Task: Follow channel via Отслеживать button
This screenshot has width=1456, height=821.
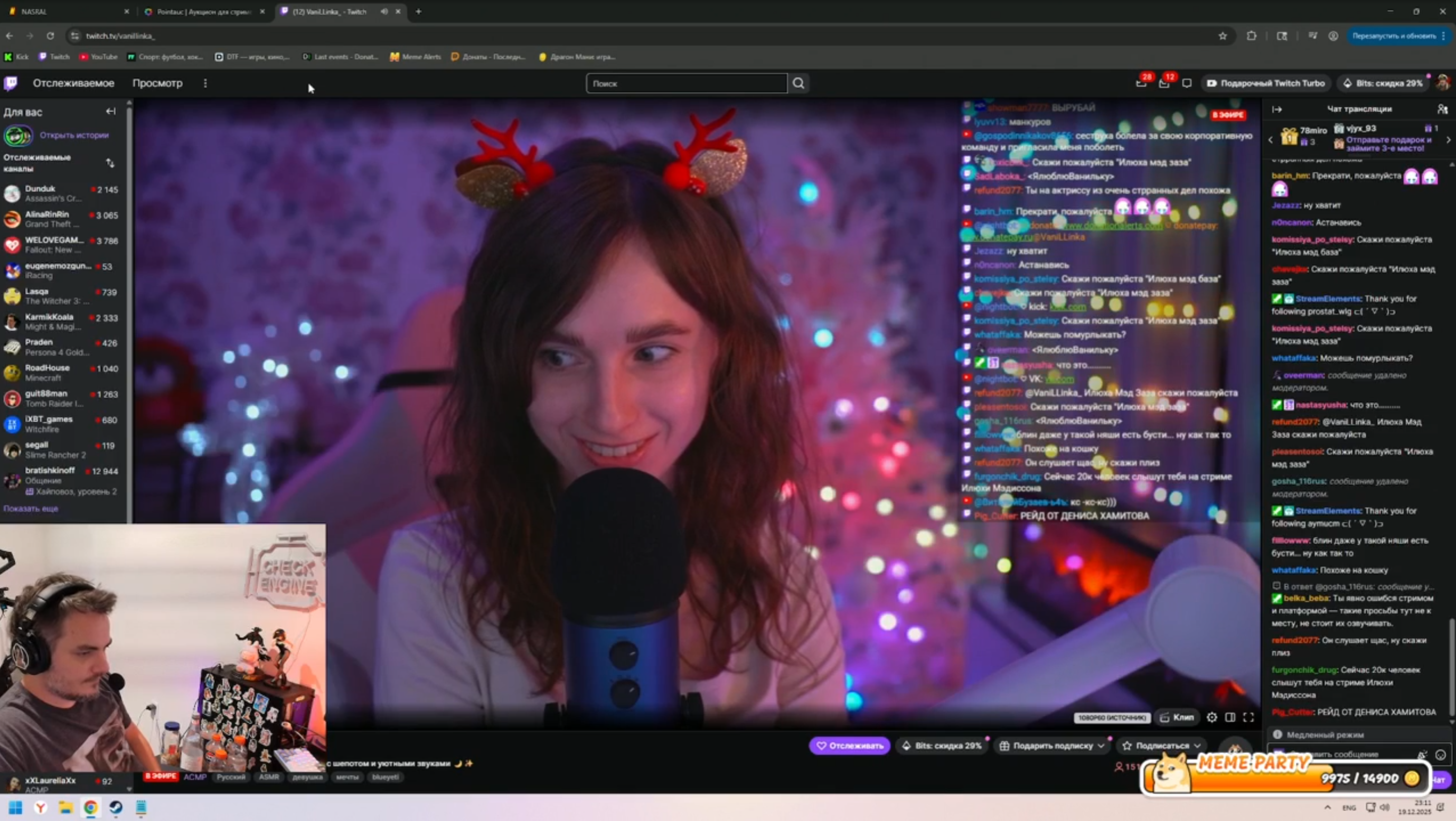Action: pos(850,745)
